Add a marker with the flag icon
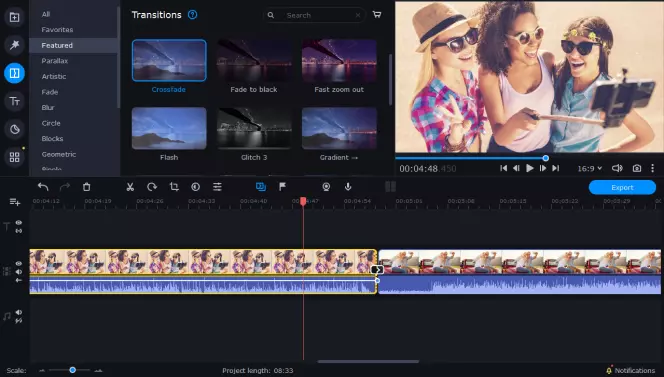664x377 pixels. tap(282, 187)
